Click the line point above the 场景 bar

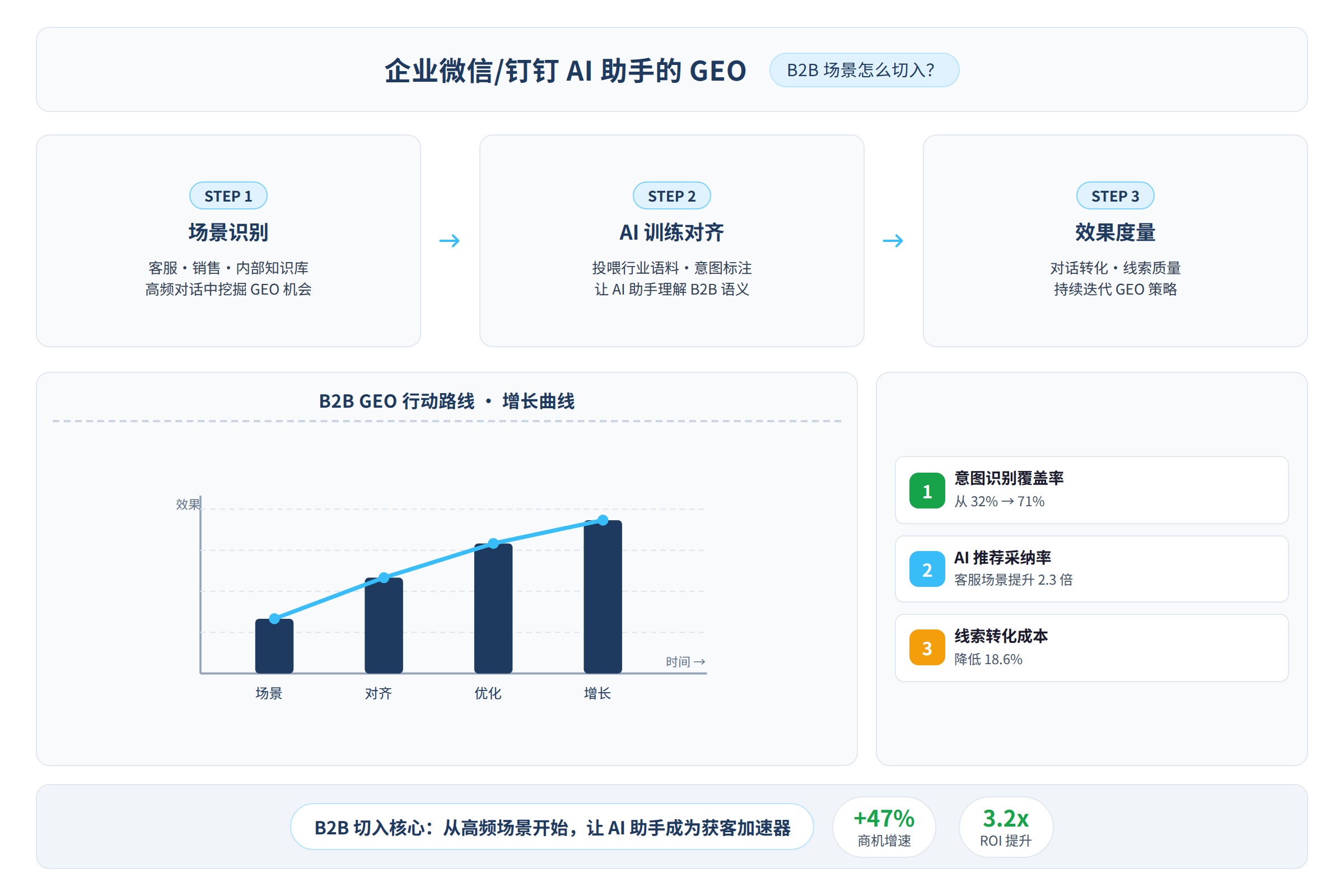[274, 619]
